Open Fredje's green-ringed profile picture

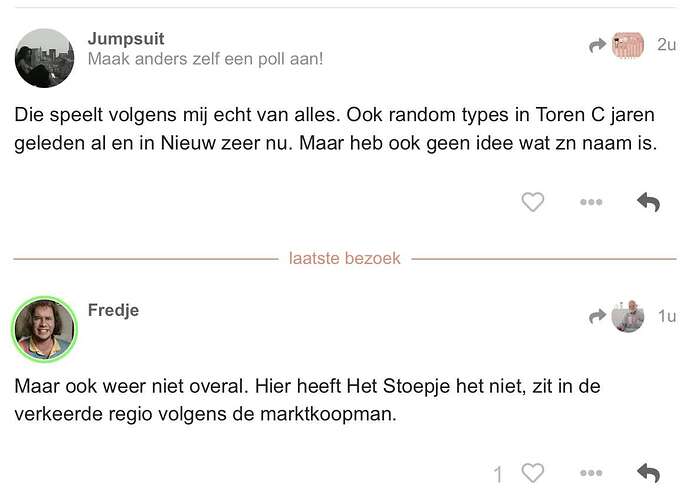tap(44, 329)
